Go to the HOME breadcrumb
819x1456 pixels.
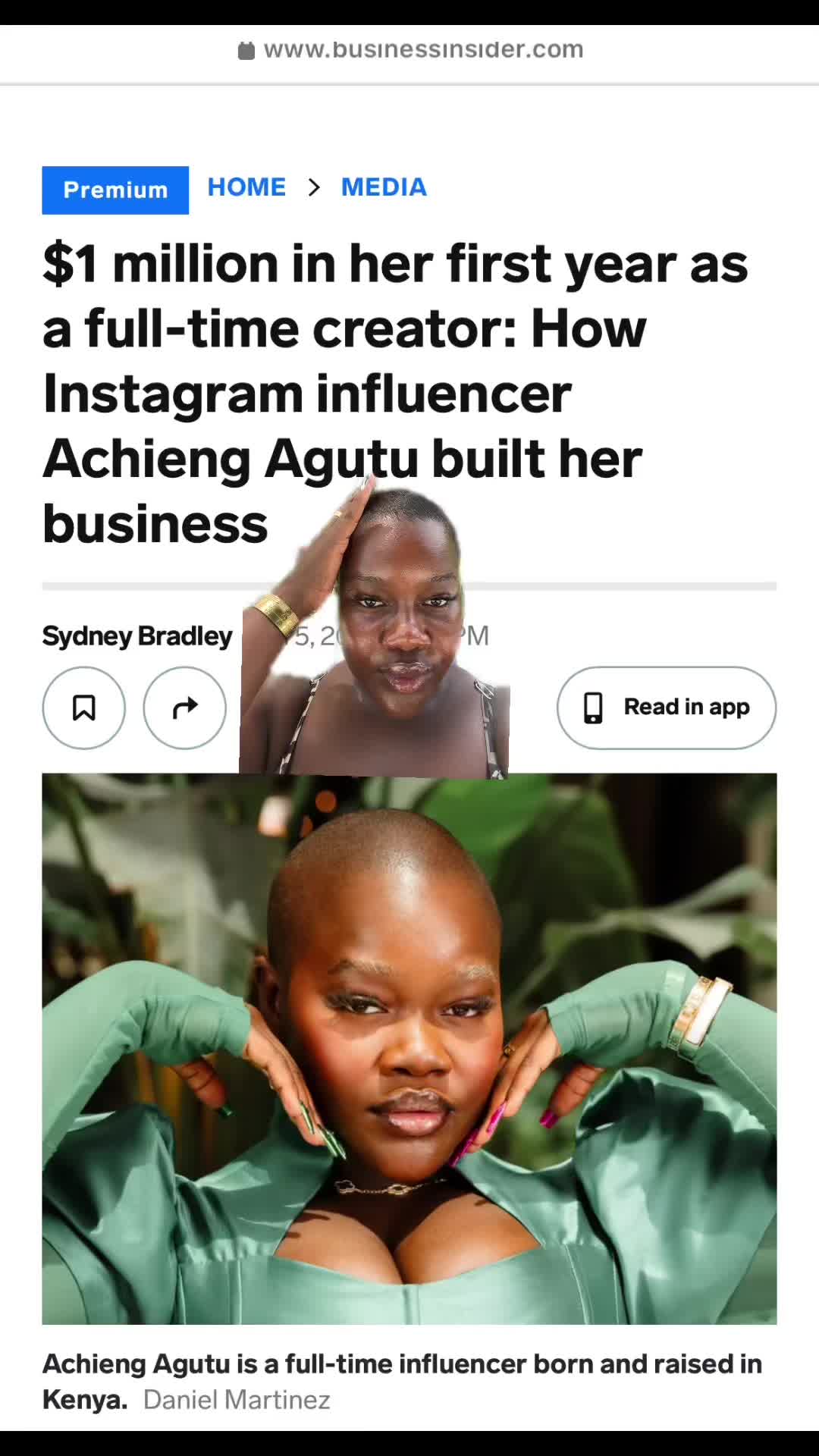(x=246, y=187)
